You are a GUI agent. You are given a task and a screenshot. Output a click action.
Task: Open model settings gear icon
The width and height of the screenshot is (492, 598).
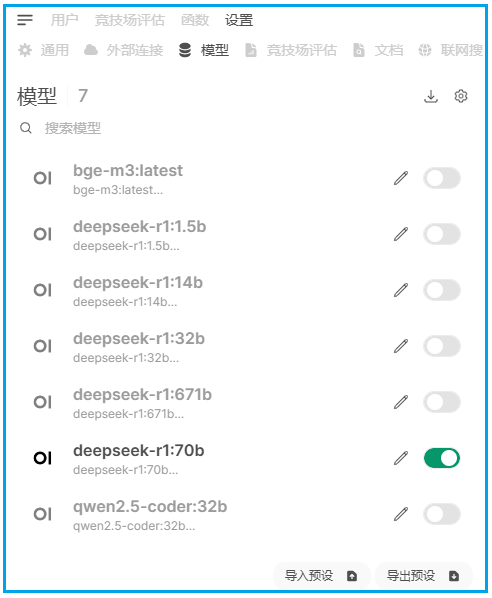pyautogui.click(x=461, y=96)
